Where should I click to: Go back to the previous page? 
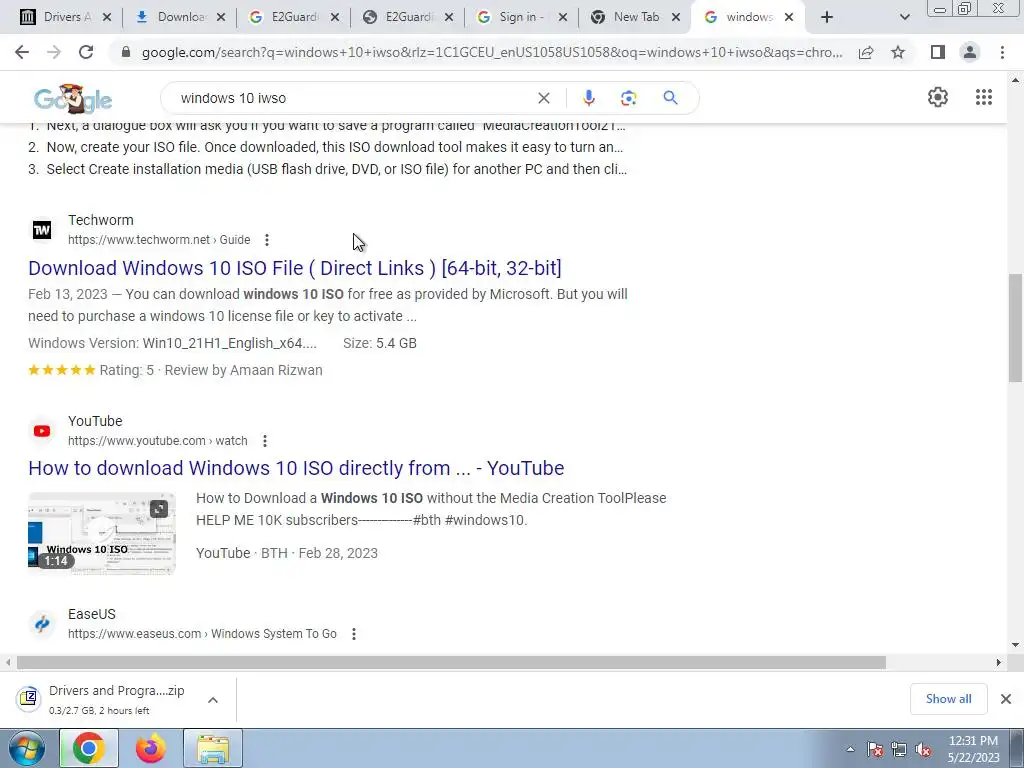point(22,52)
